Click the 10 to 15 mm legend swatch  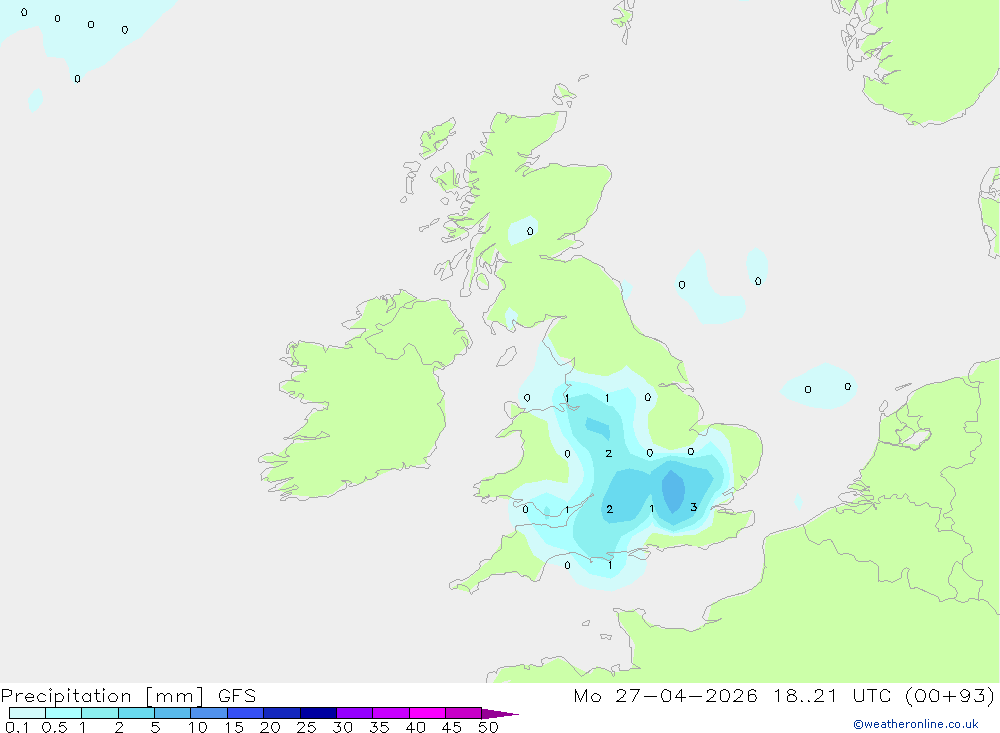click(209, 713)
